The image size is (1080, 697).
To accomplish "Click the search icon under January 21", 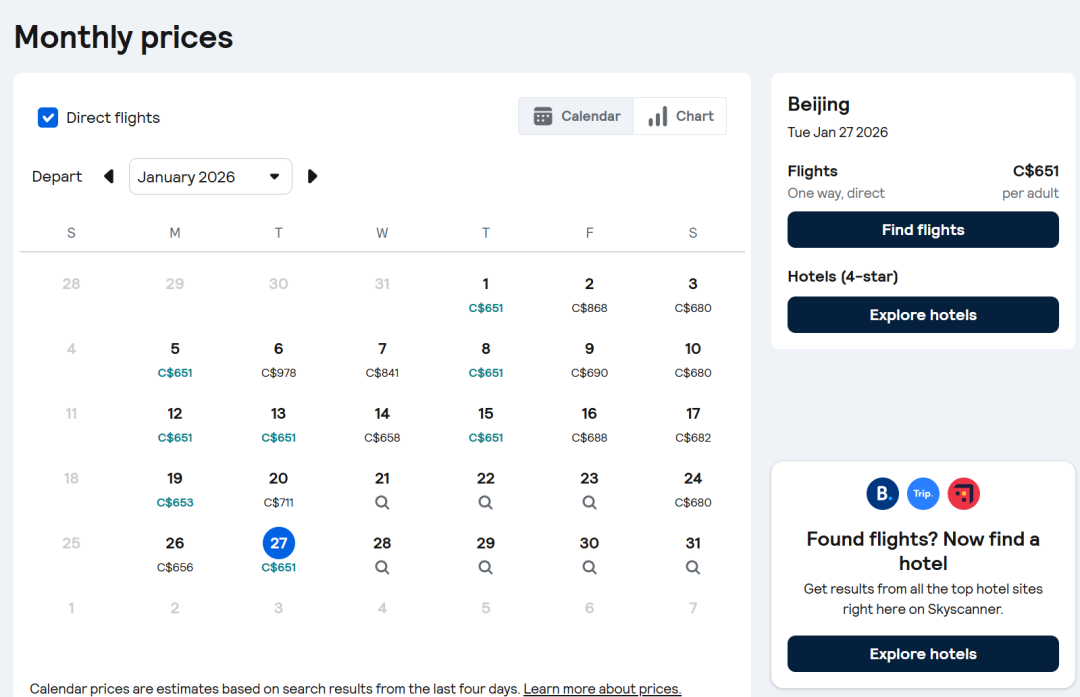I will 382,503.
